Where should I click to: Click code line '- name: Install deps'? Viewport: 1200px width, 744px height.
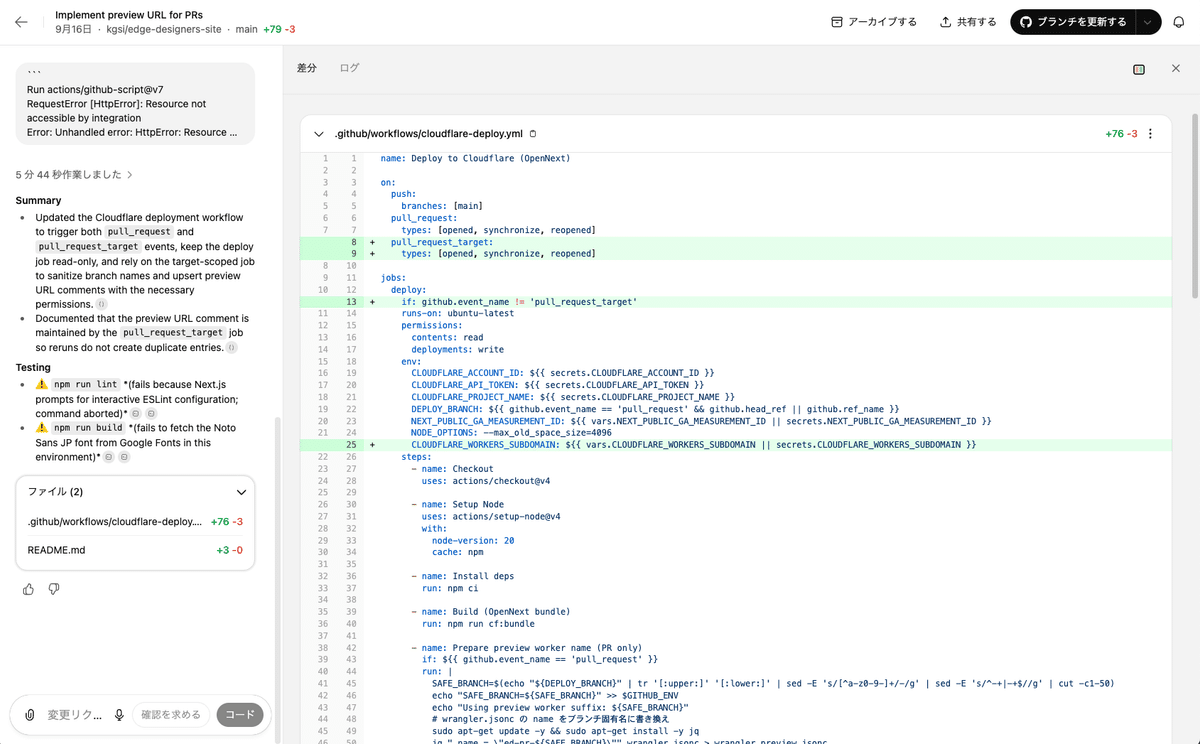click(x=462, y=576)
